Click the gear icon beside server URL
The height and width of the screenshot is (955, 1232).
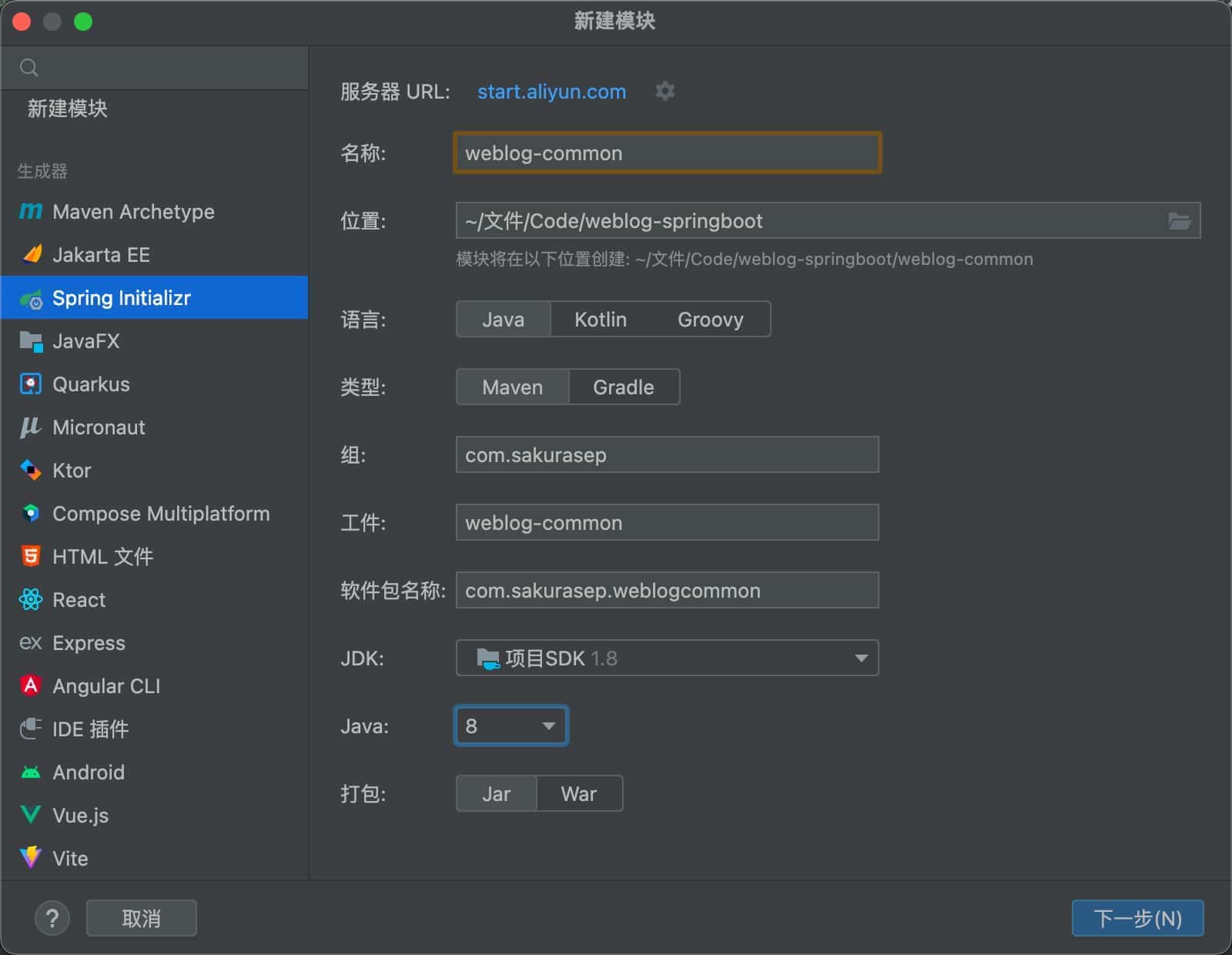(665, 92)
